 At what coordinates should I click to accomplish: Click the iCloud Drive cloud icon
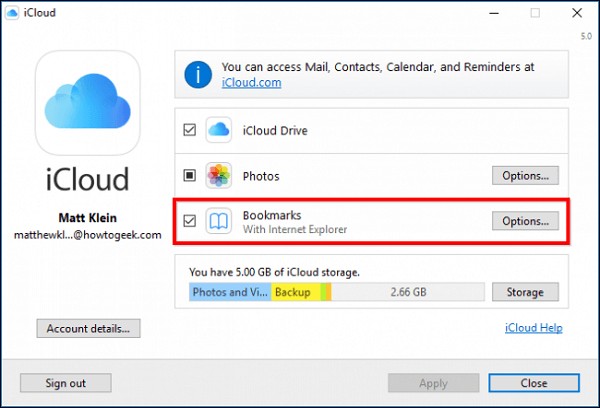pyautogui.click(x=219, y=130)
